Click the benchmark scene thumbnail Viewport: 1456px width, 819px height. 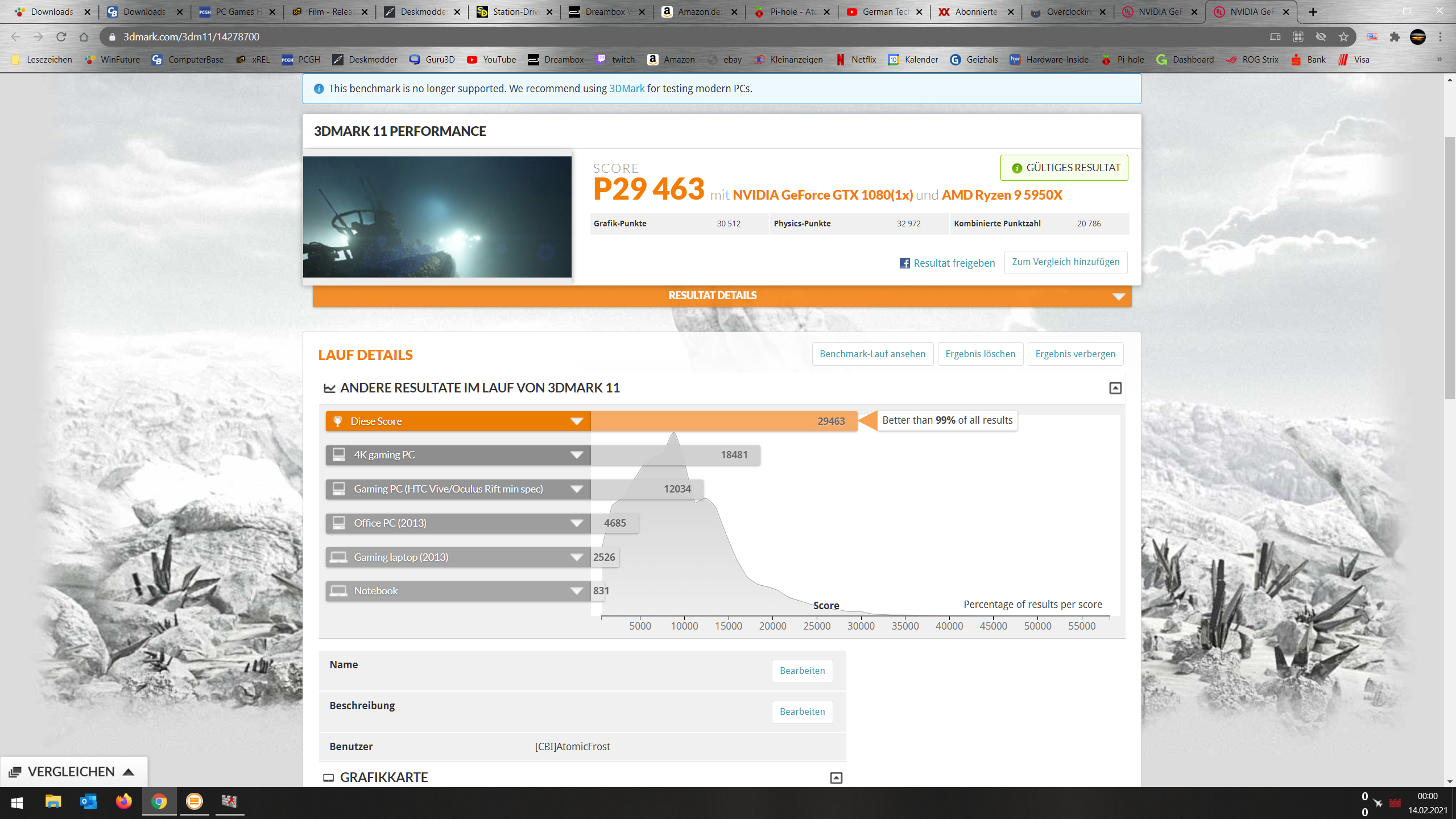[437, 217]
